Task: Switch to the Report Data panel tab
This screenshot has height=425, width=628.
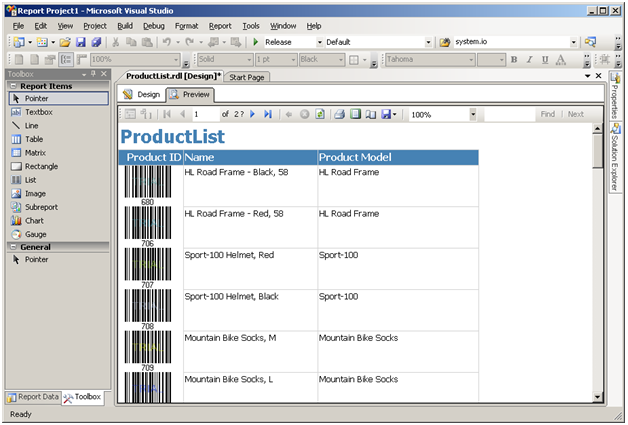Action: tap(33, 397)
